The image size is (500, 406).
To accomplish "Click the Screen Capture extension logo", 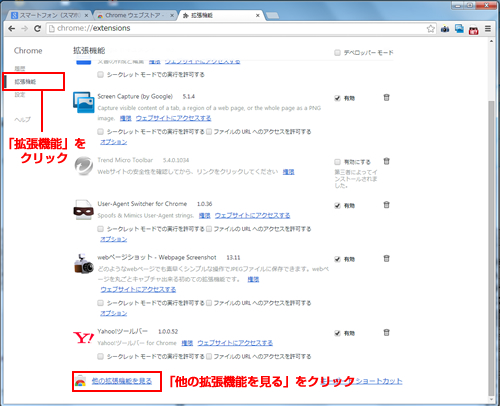I will click(x=84, y=102).
